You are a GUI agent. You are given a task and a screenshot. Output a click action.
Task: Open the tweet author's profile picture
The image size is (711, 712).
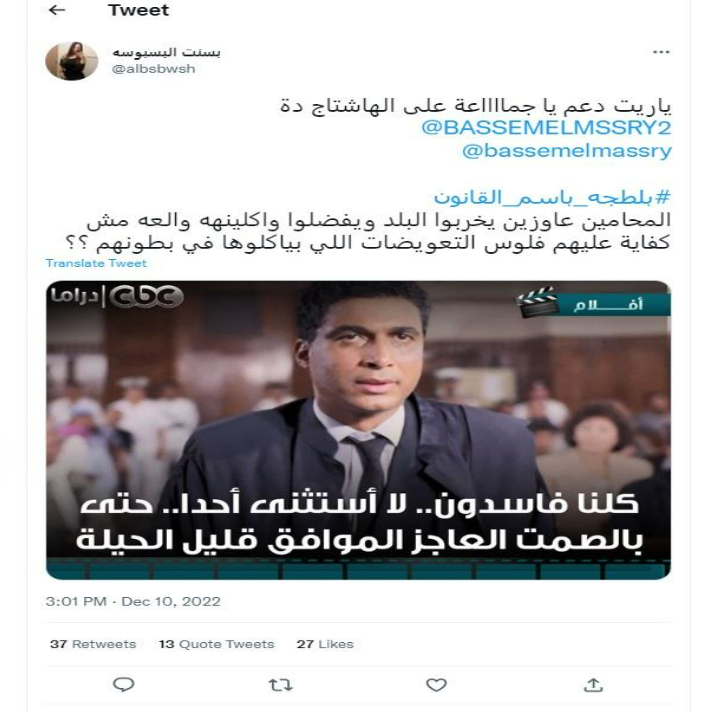tap(72, 61)
